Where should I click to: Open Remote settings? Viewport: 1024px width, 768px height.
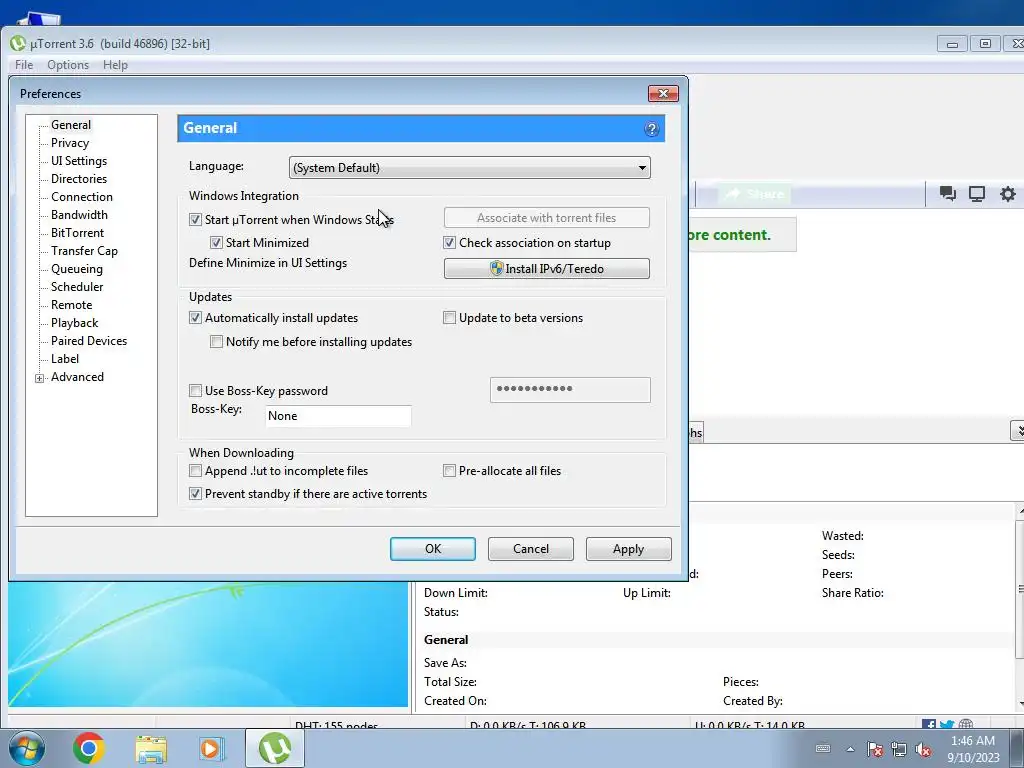[x=71, y=305]
